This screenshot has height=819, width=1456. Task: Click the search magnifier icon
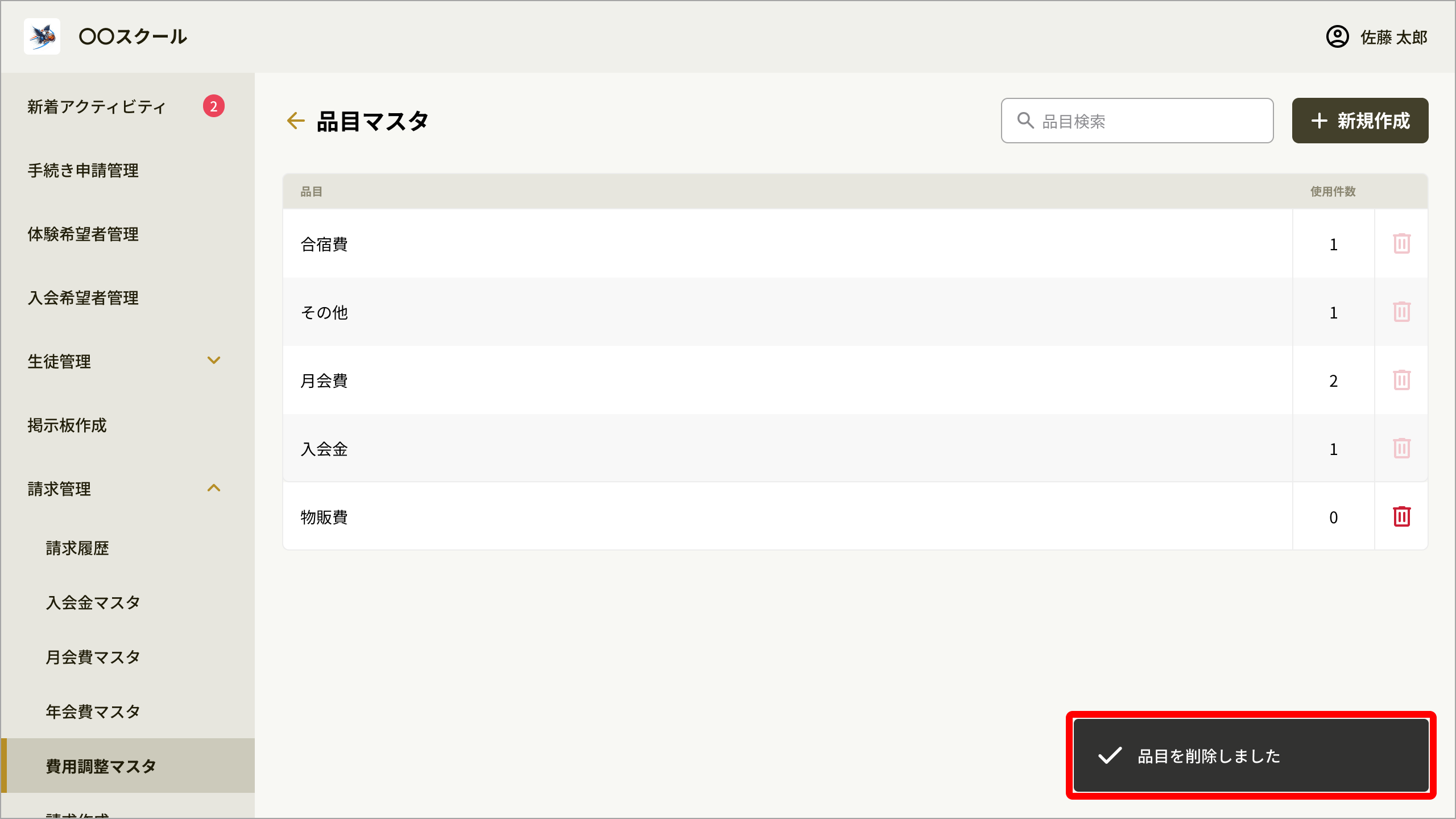point(1025,121)
